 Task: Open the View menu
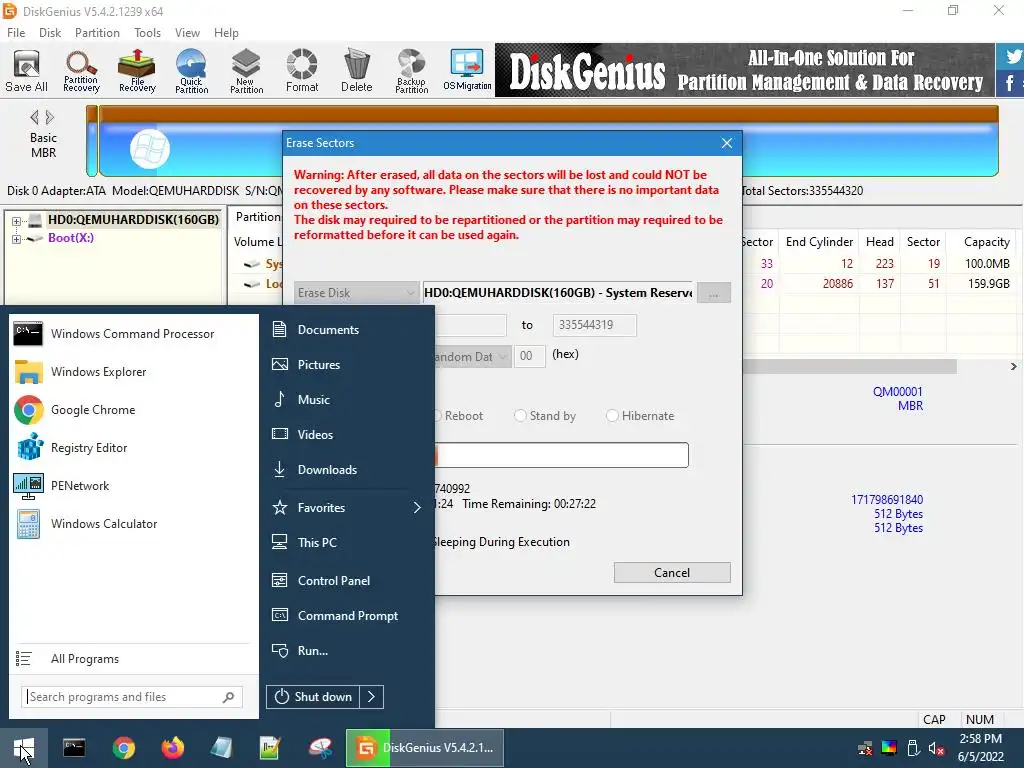[187, 33]
